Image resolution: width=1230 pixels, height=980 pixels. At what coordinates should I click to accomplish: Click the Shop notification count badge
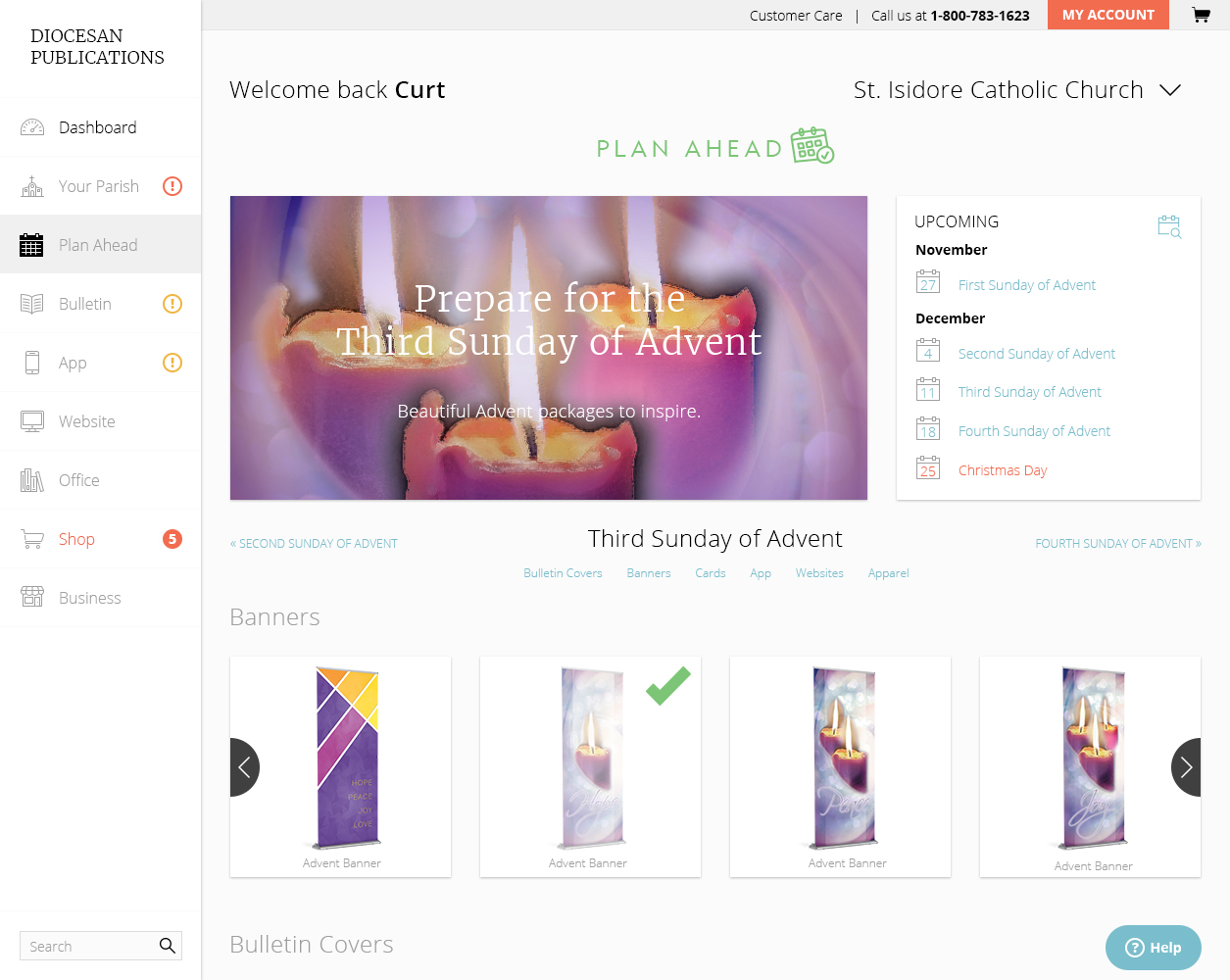172,539
